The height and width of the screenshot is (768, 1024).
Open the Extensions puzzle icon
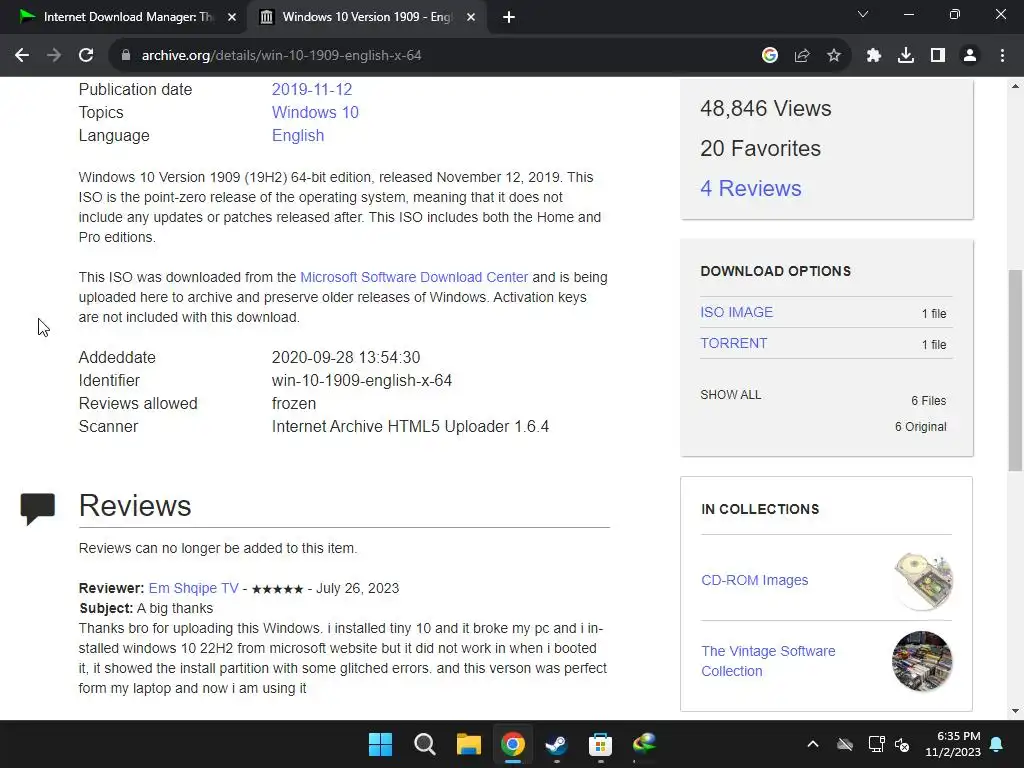(x=874, y=56)
